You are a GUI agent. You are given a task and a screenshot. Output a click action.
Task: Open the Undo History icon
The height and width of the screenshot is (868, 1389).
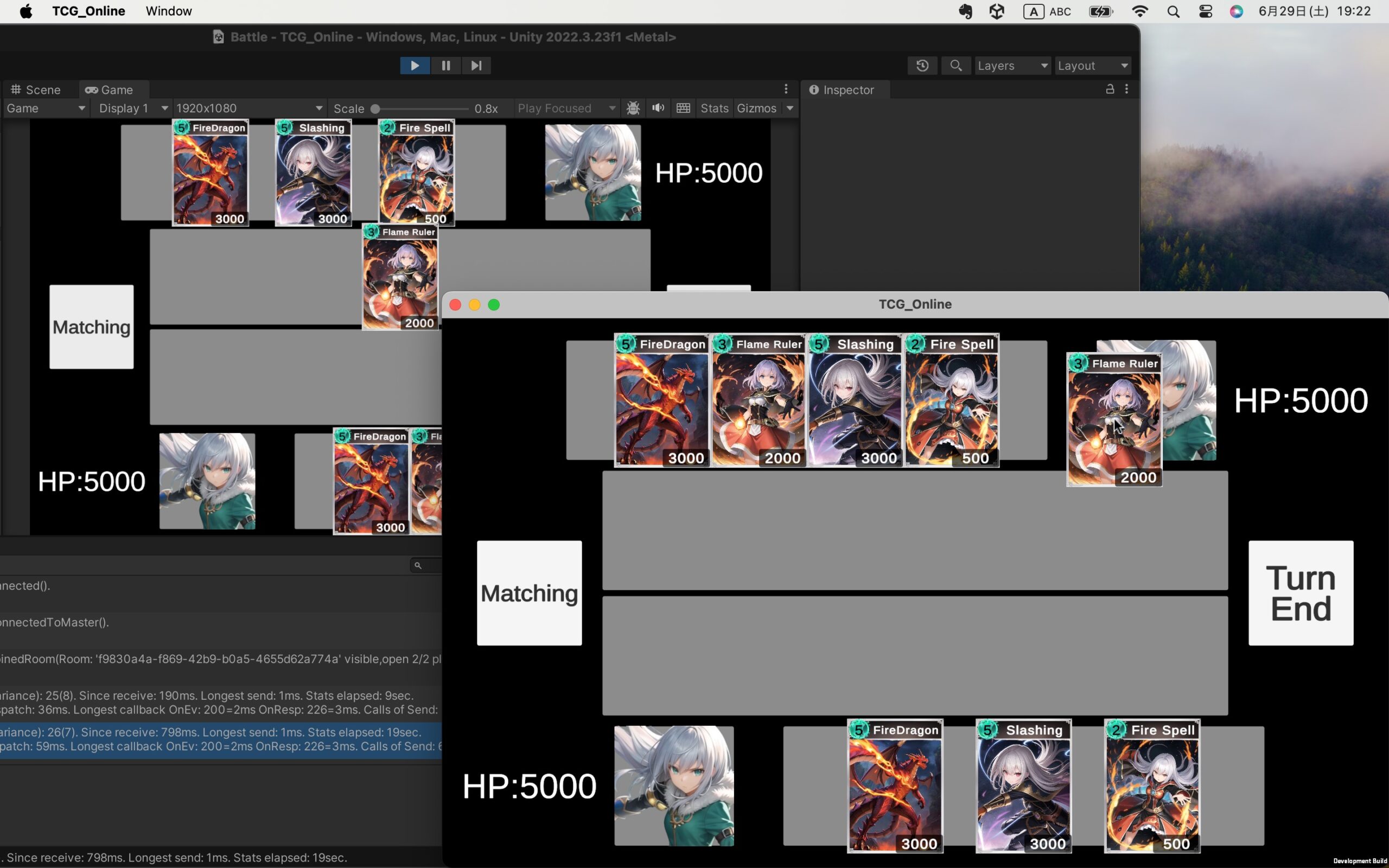point(922,66)
